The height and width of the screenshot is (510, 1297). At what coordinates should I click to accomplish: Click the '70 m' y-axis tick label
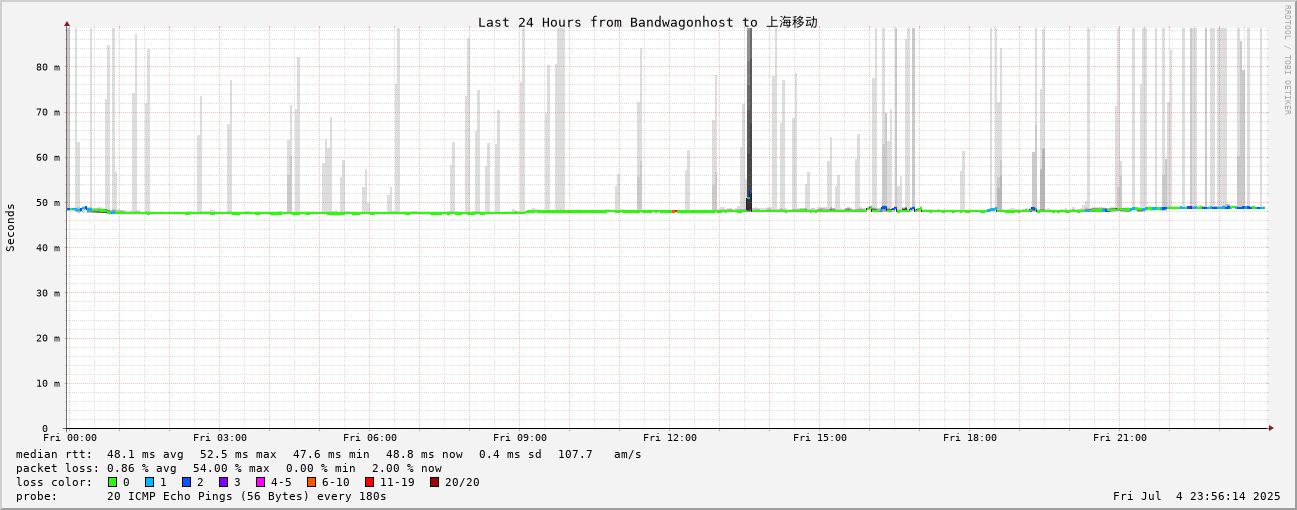coord(49,112)
